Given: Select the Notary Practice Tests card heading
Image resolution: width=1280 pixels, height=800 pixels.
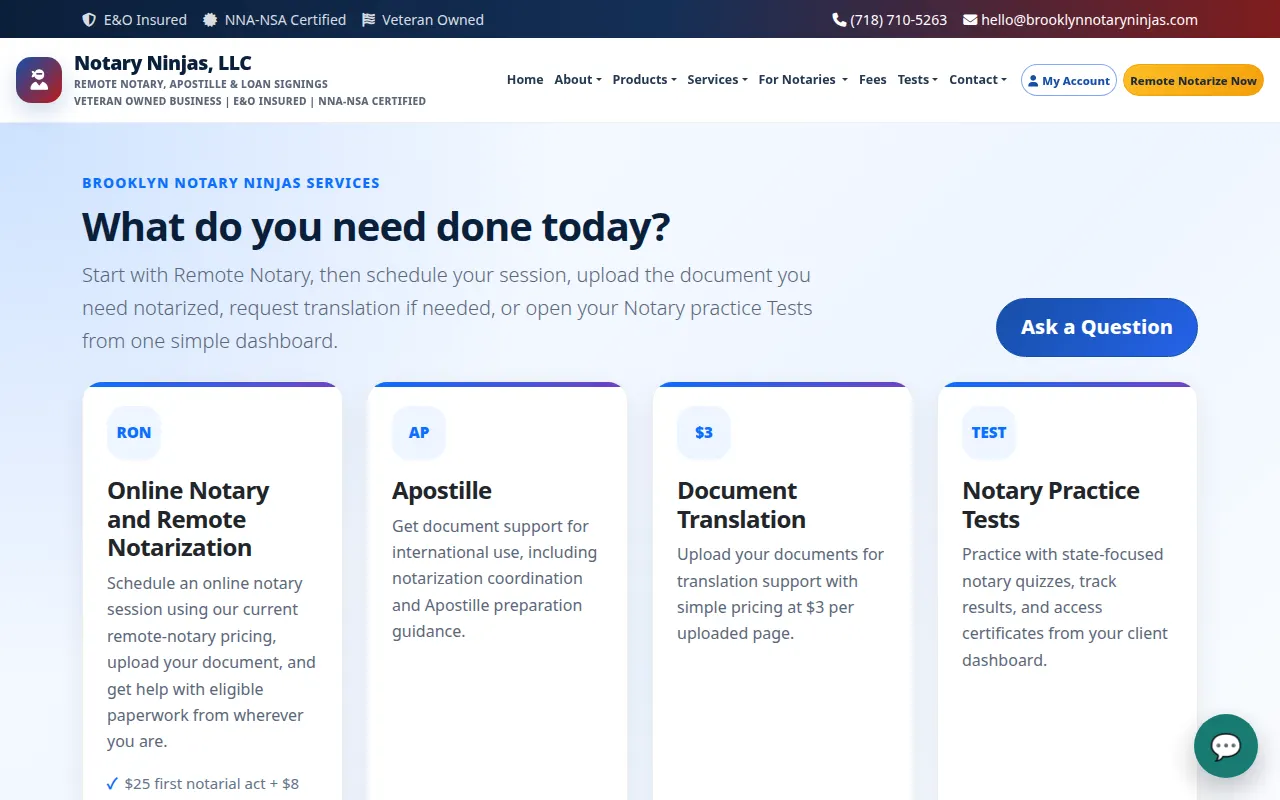Looking at the screenshot, I should tap(1051, 505).
